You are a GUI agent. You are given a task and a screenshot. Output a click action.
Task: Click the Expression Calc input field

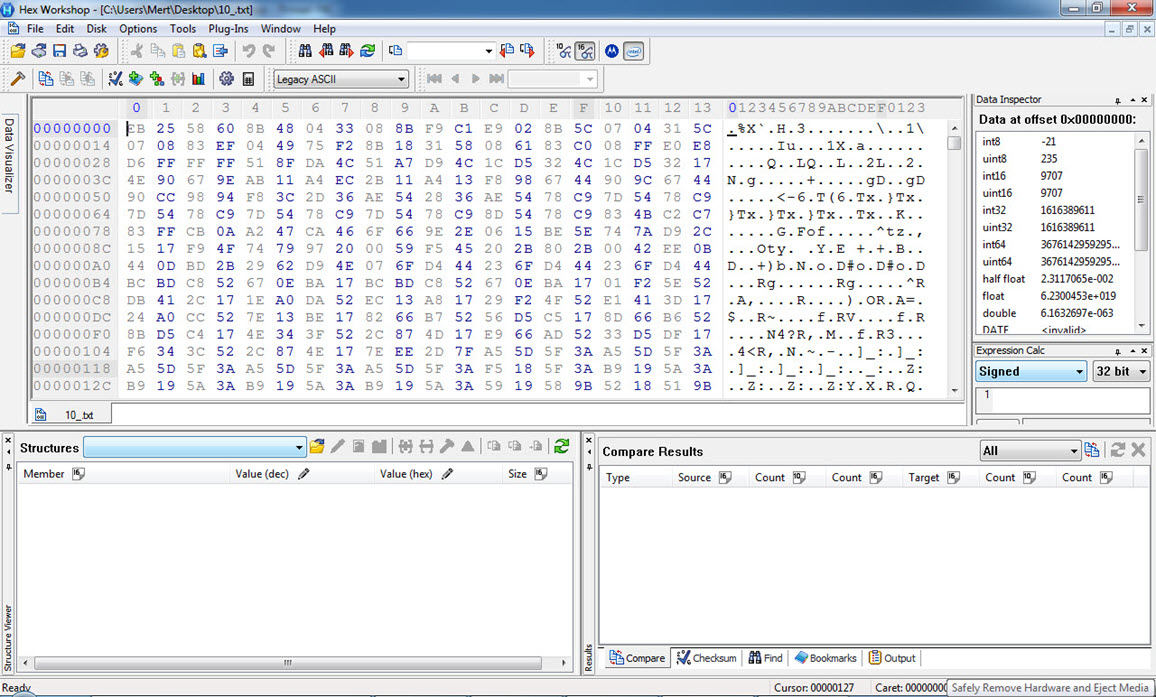coord(1061,400)
